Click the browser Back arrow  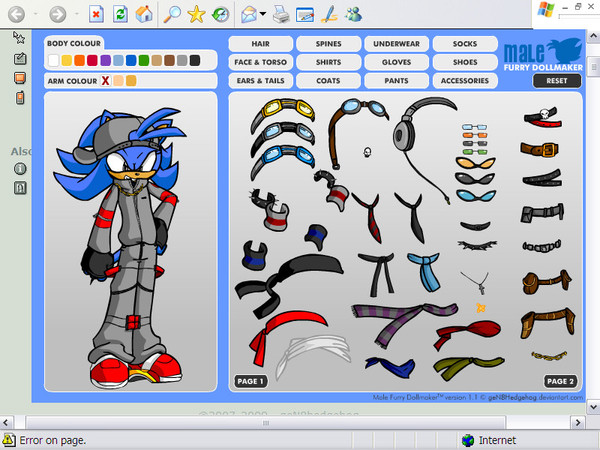[x=16, y=15]
